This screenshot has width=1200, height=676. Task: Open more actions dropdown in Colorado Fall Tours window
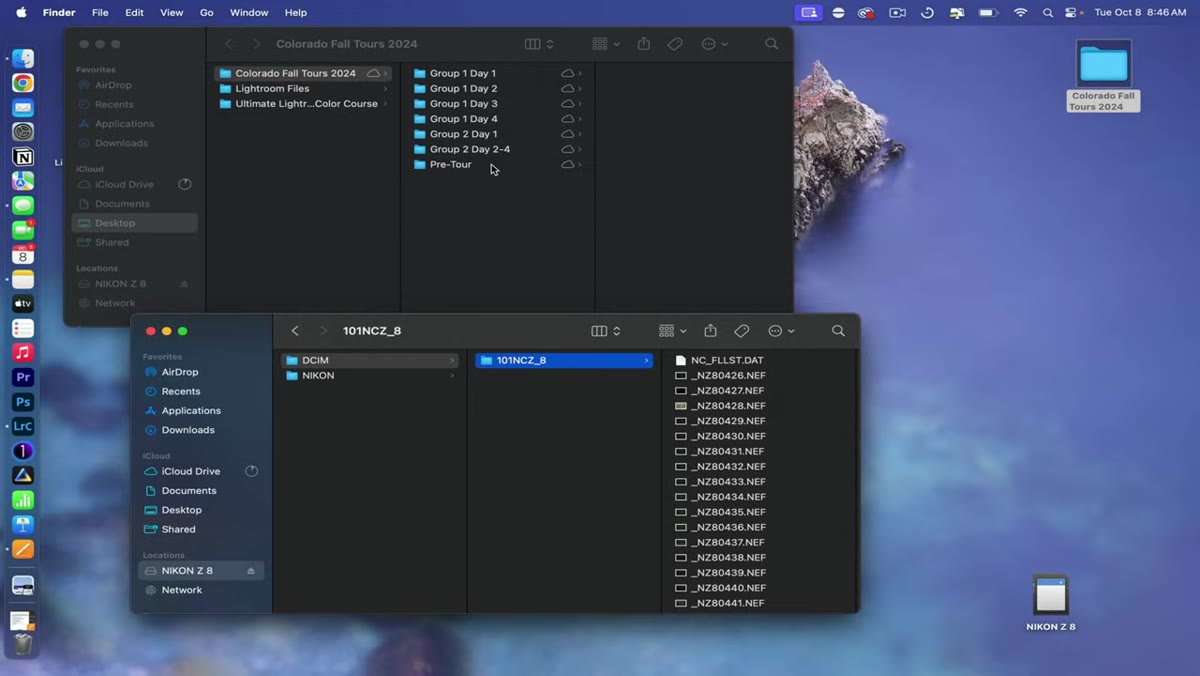point(714,44)
